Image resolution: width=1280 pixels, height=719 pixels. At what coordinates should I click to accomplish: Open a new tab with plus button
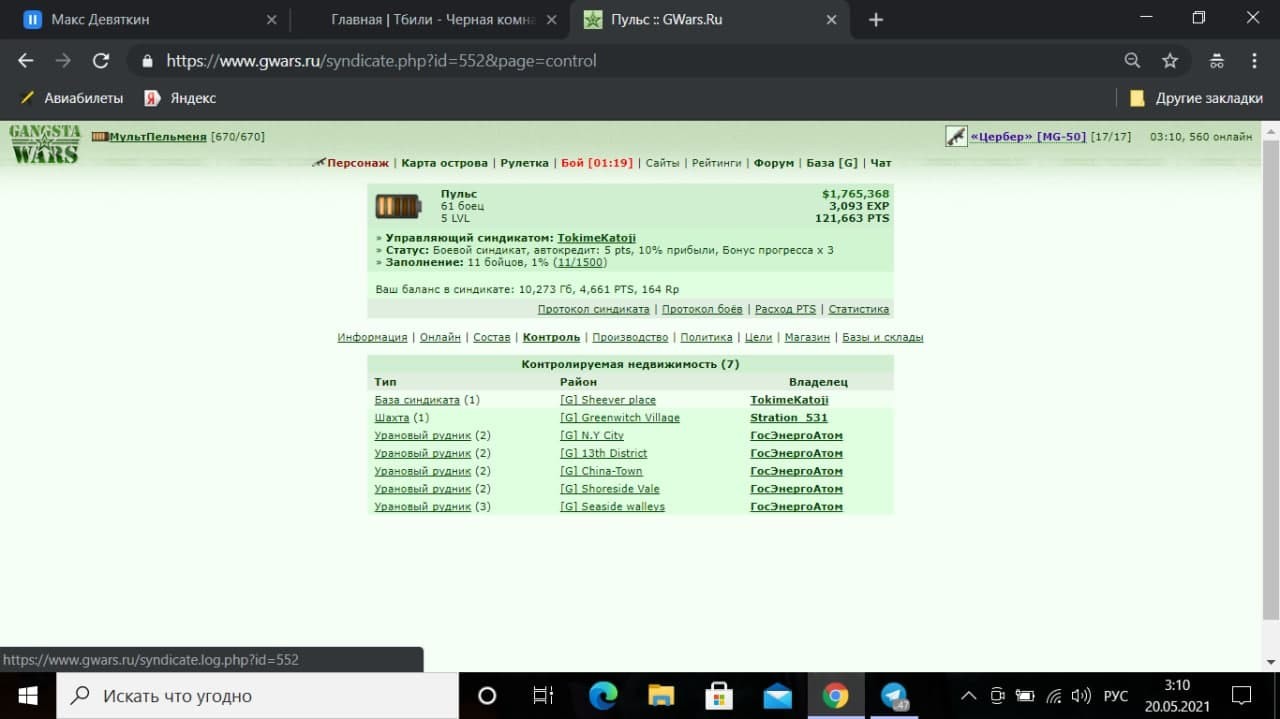[x=876, y=19]
